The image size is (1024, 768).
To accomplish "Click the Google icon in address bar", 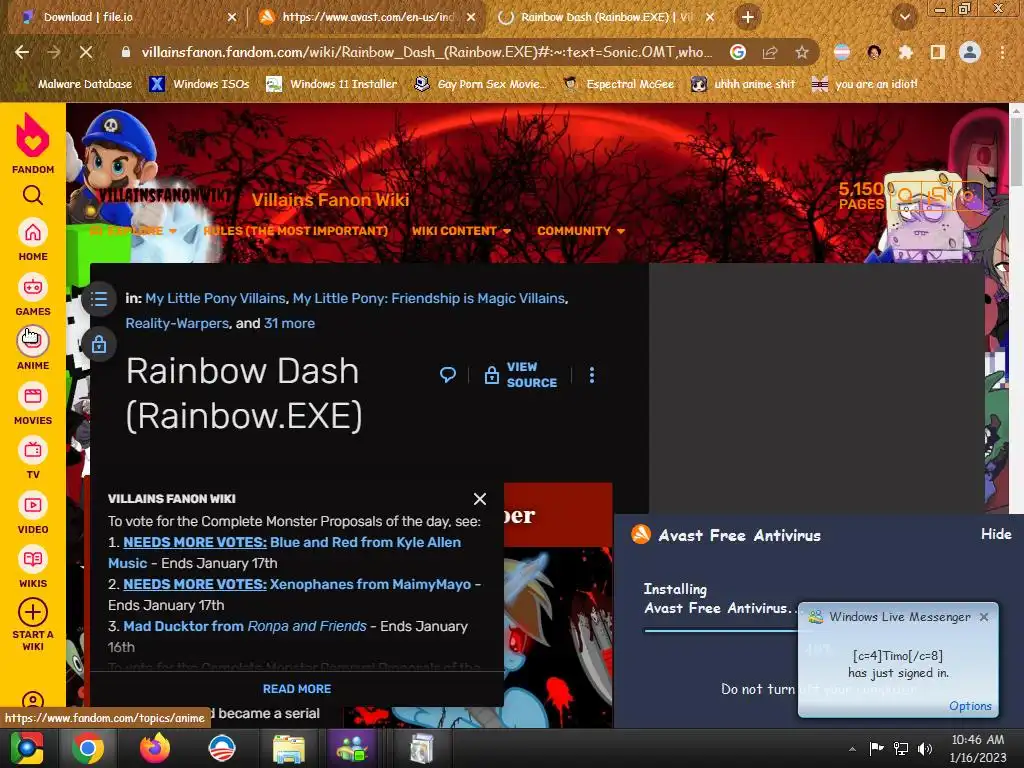I will (738, 52).
